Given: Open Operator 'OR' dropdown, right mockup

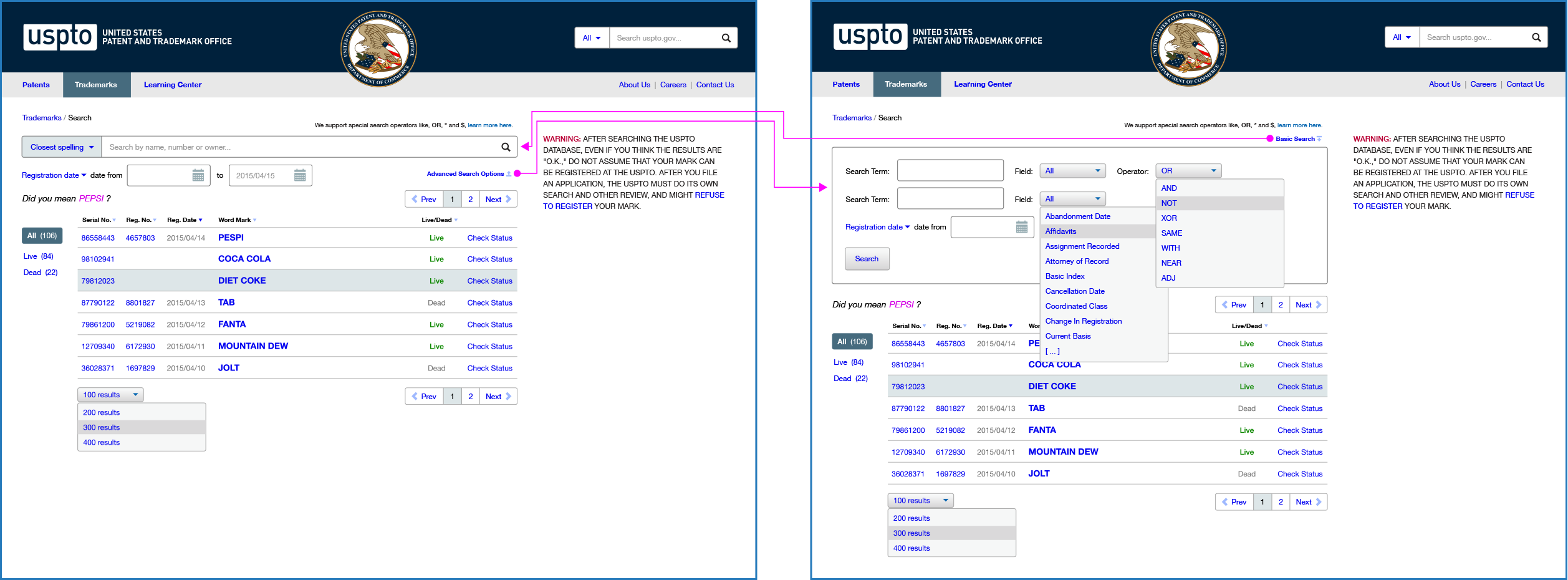Looking at the screenshot, I should 1188,171.
